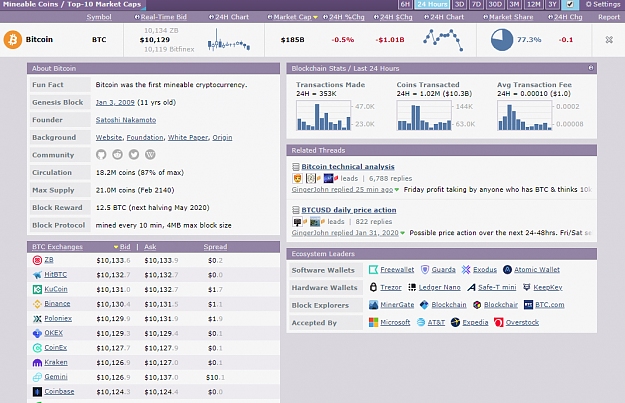Select the 6H timeframe tab
Screen dimensions: 625x403
pos(405,4)
